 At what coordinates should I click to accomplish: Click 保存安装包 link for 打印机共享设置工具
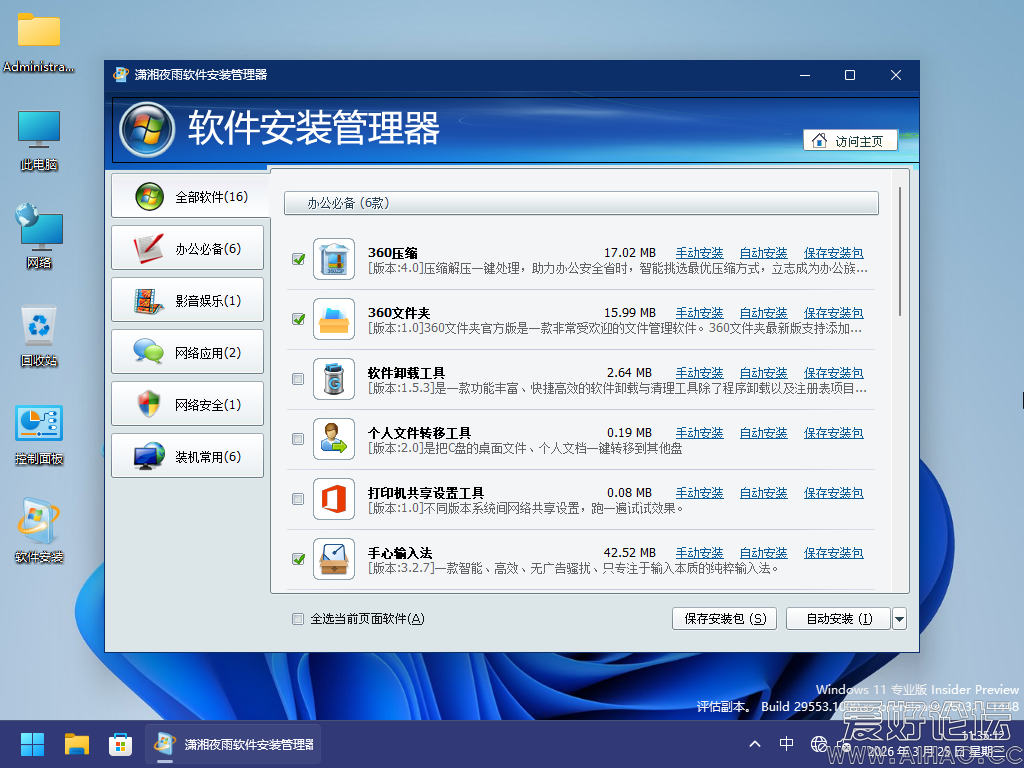[x=833, y=494]
